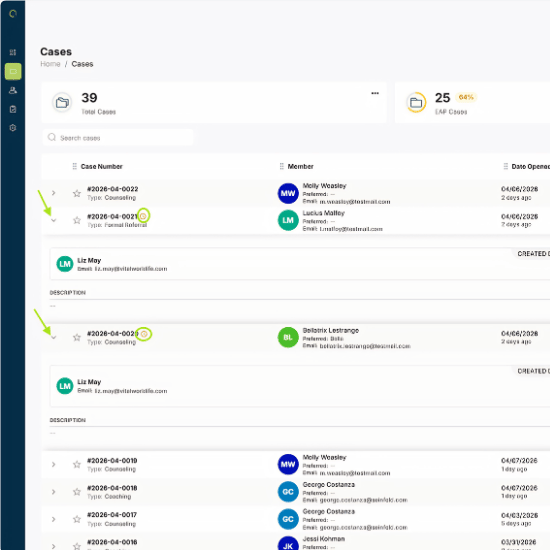Star case #2026-04-0019
Image resolution: width=550 pixels, height=550 pixels.
(77, 464)
